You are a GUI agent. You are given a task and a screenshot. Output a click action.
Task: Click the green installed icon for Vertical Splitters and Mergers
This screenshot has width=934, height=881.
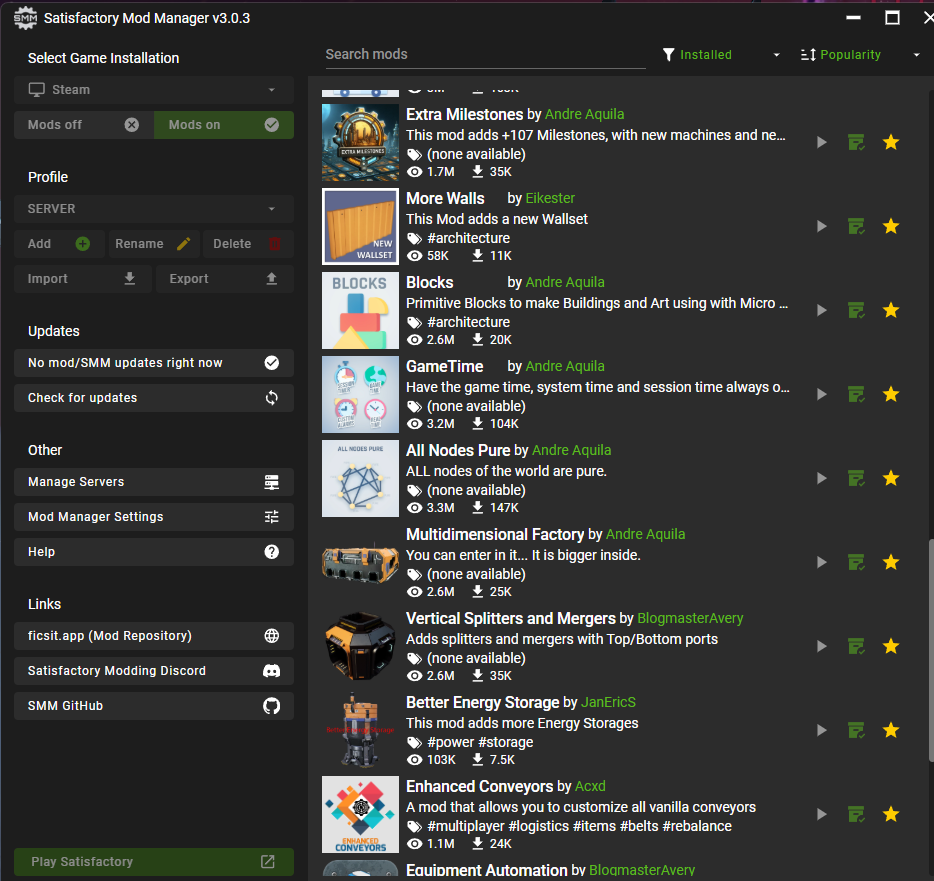coord(856,646)
